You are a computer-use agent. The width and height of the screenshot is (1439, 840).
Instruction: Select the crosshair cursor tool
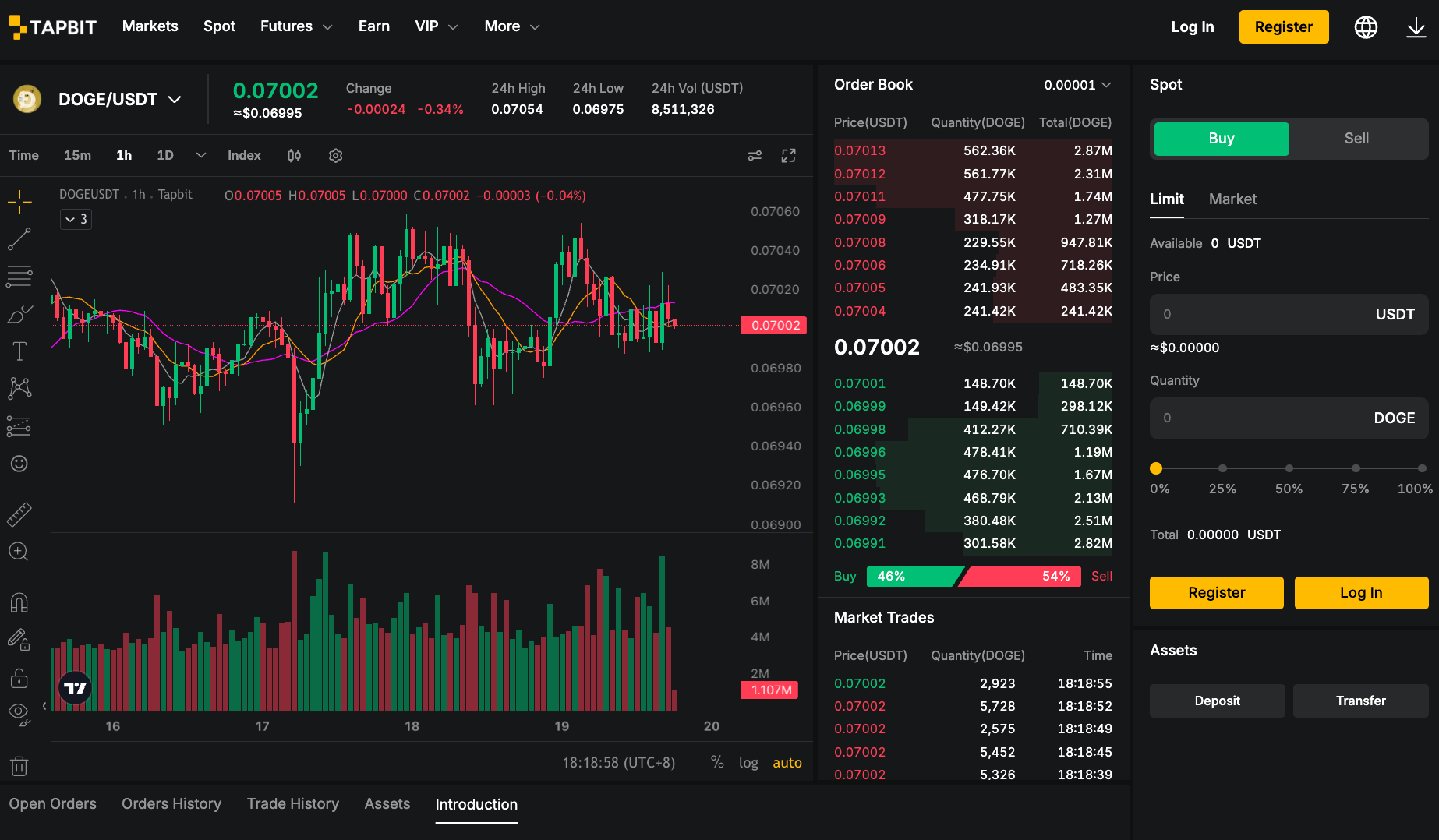(x=19, y=203)
